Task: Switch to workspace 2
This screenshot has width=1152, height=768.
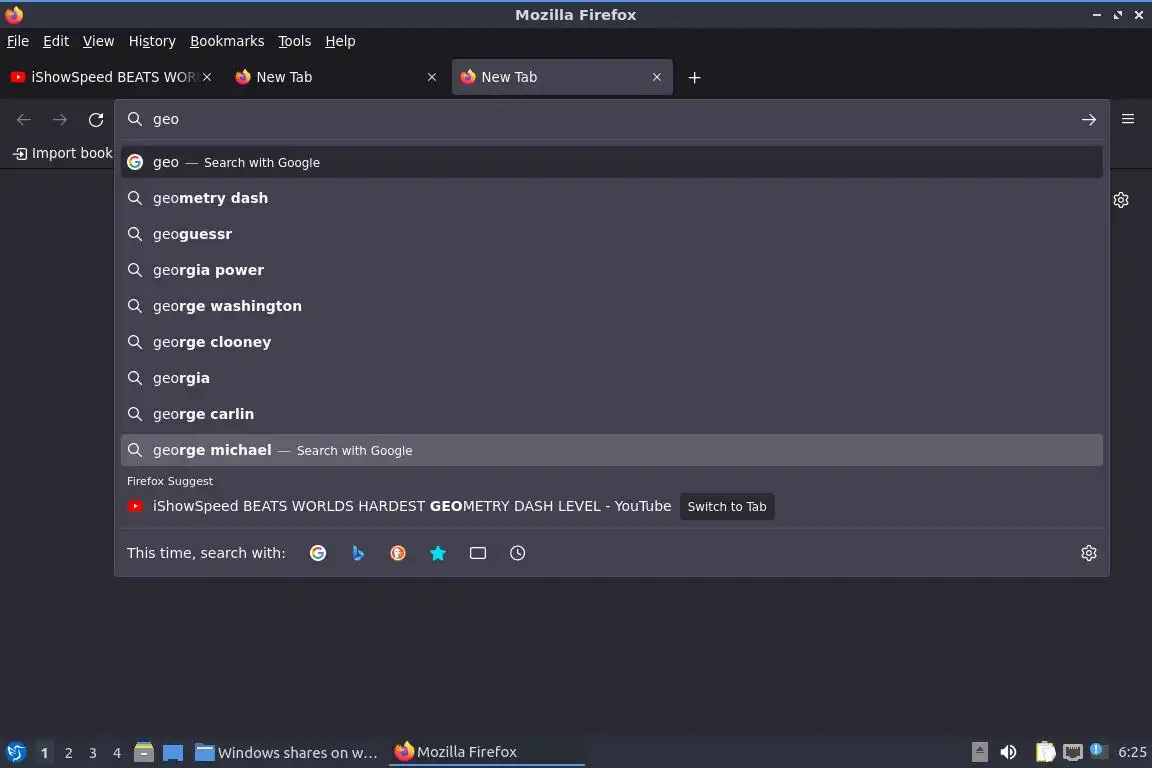Action: point(68,753)
